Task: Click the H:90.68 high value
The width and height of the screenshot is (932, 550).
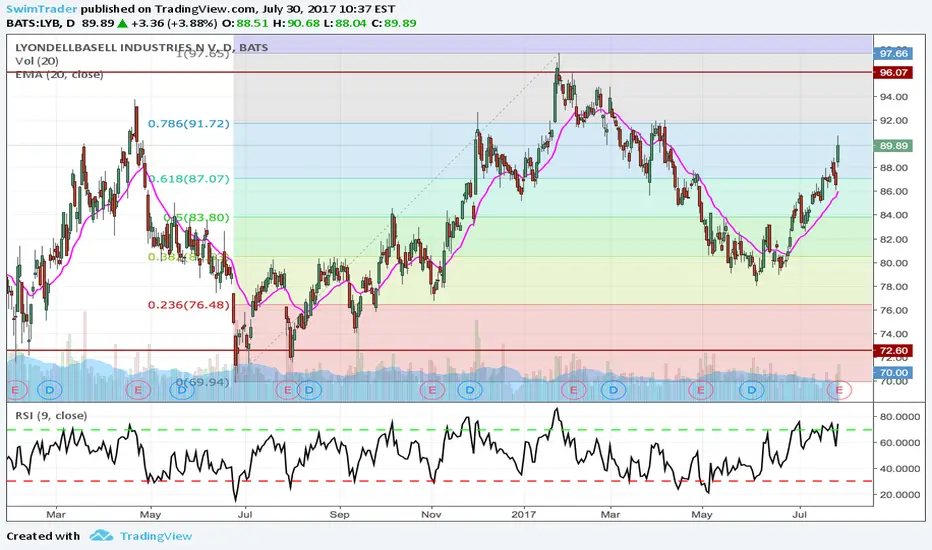Action: tap(297, 23)
